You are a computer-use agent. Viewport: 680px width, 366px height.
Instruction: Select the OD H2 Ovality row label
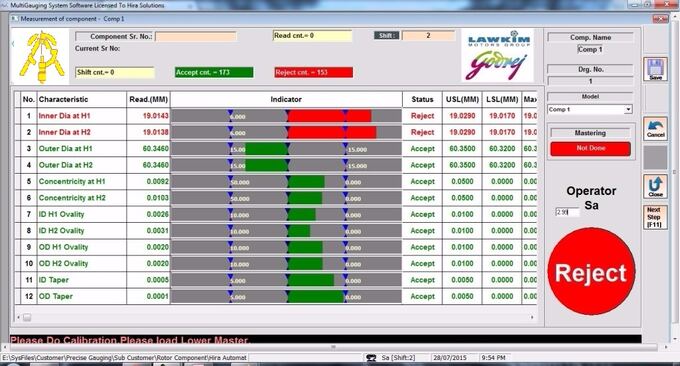63,264
